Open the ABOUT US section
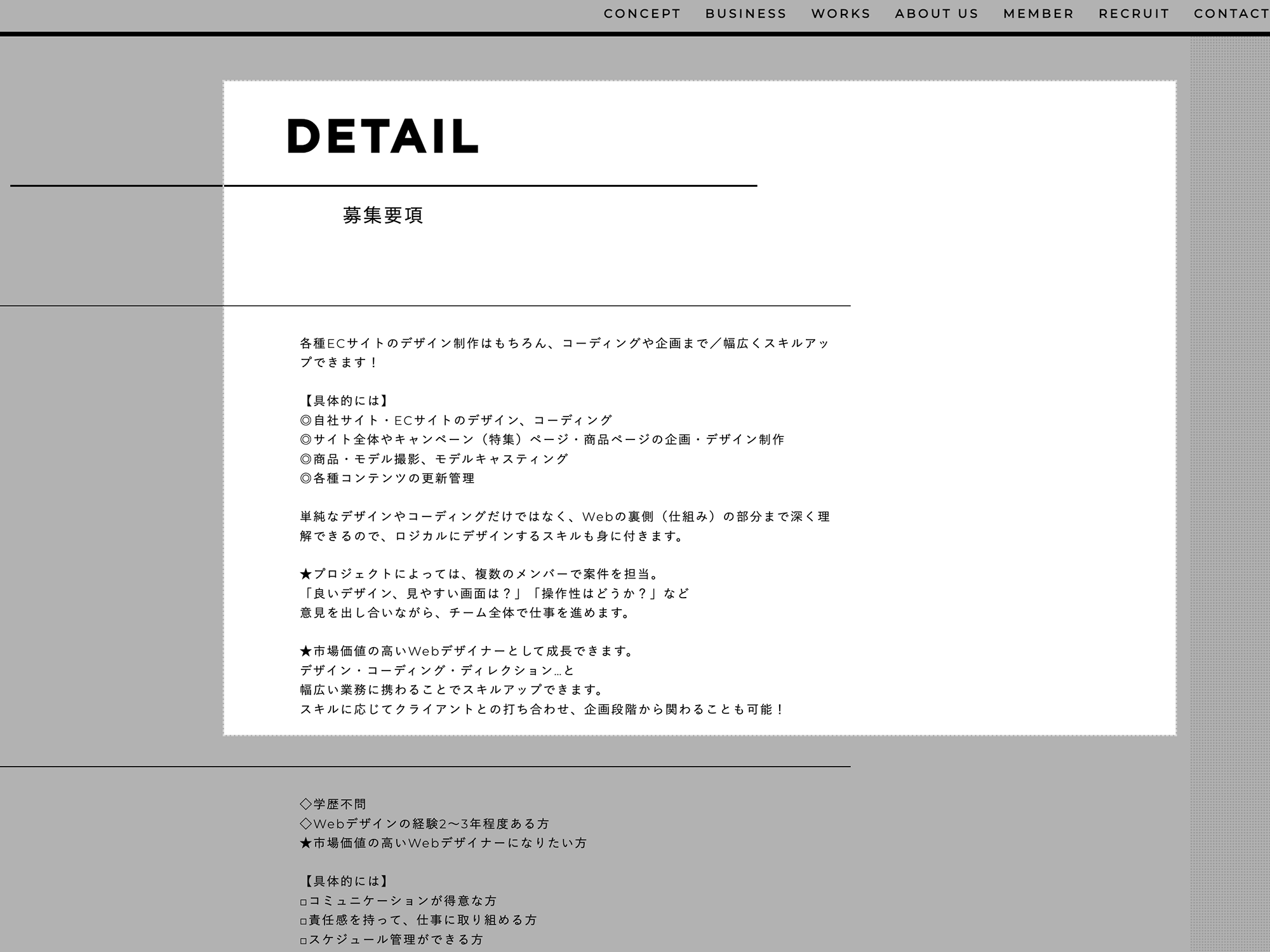 [x=935, y=14]
